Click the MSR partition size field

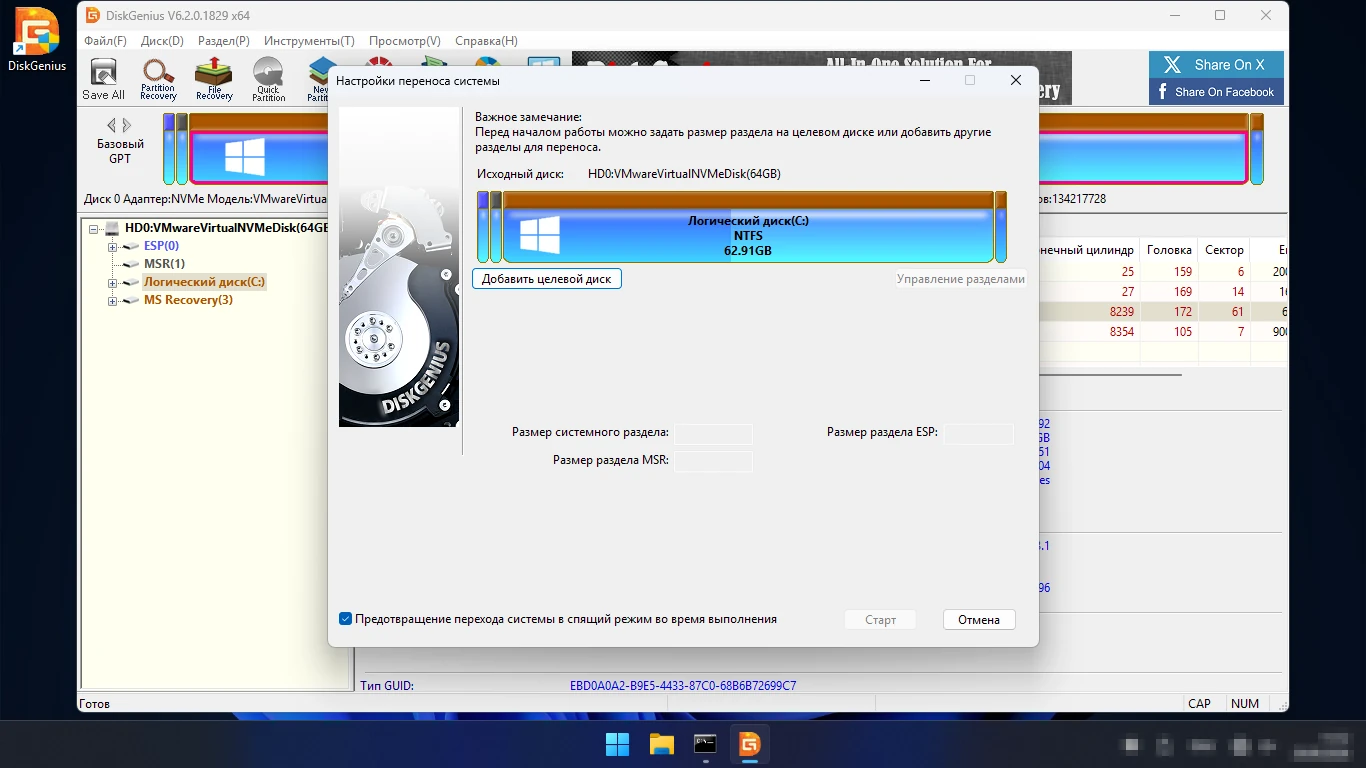(x=713, y=461)
